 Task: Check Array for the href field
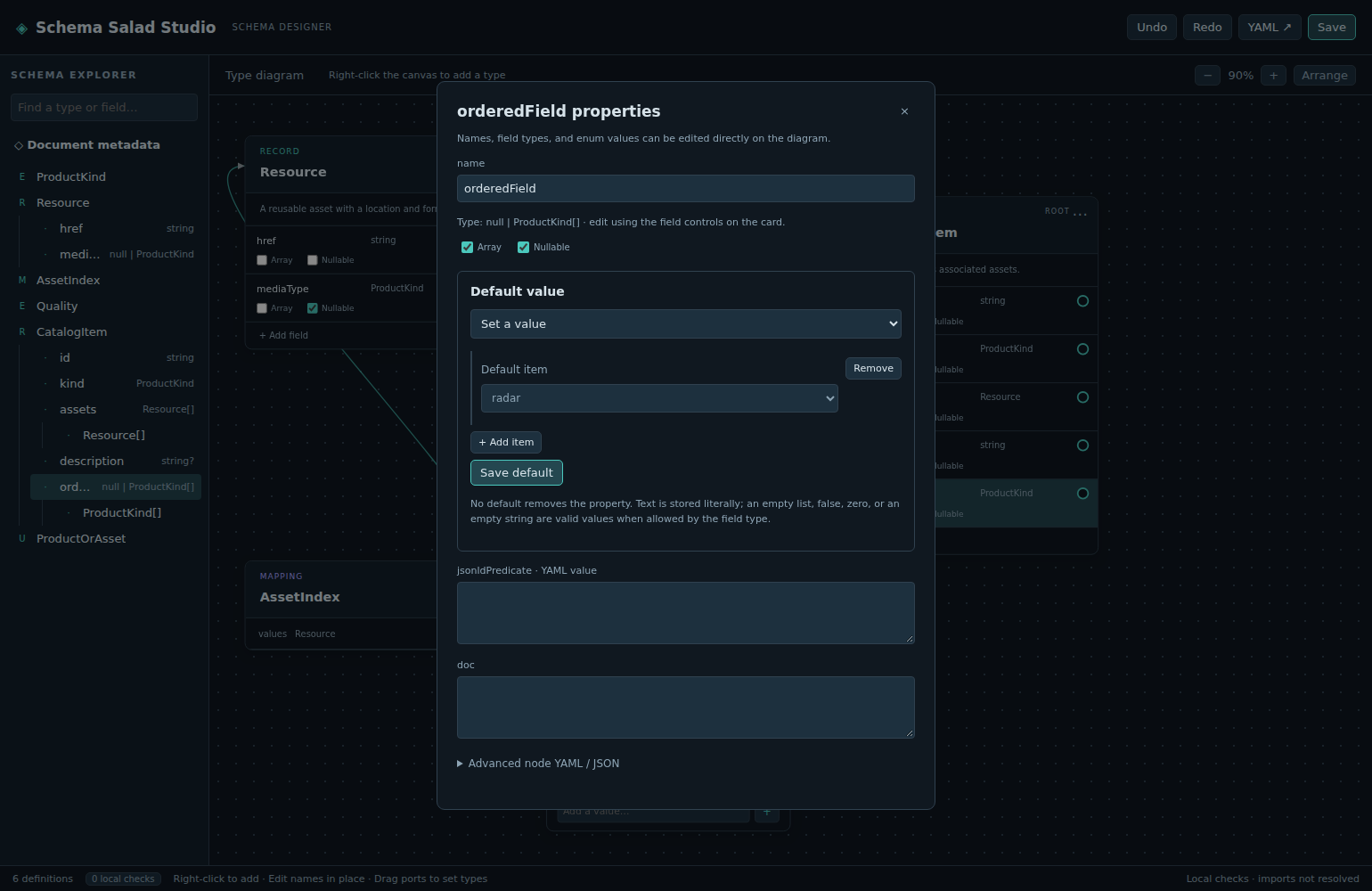tap(262, 260)
